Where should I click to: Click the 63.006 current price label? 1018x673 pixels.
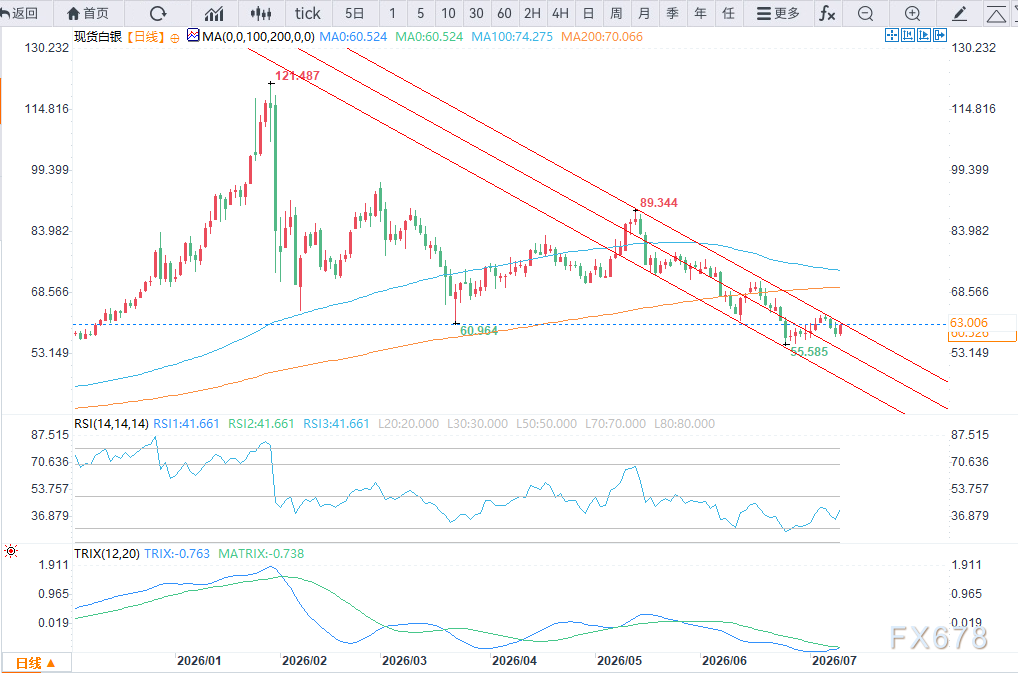click(x=969, y=323)
